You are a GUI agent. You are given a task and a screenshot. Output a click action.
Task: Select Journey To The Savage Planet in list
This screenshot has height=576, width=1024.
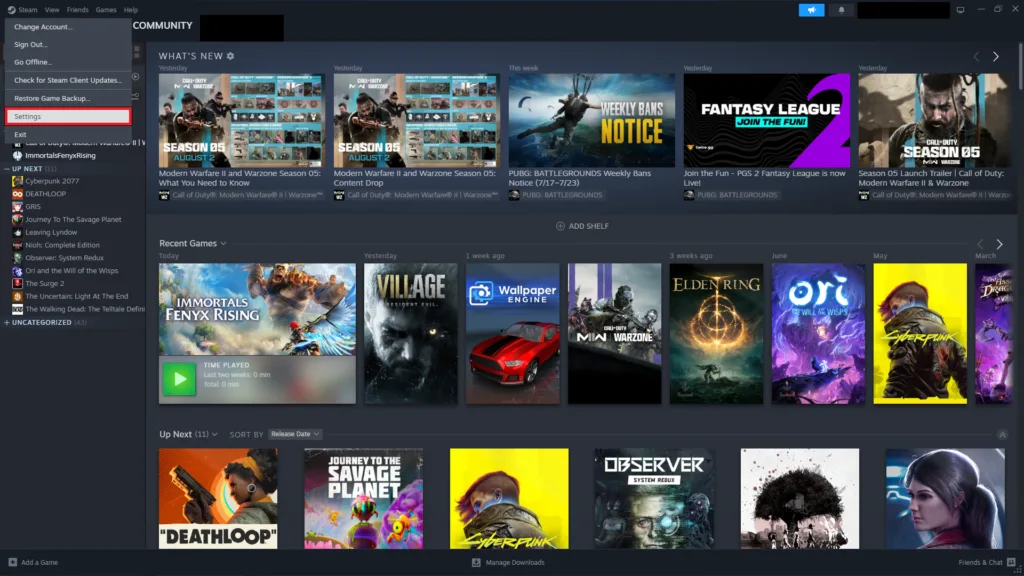click(x=73, y=219)
